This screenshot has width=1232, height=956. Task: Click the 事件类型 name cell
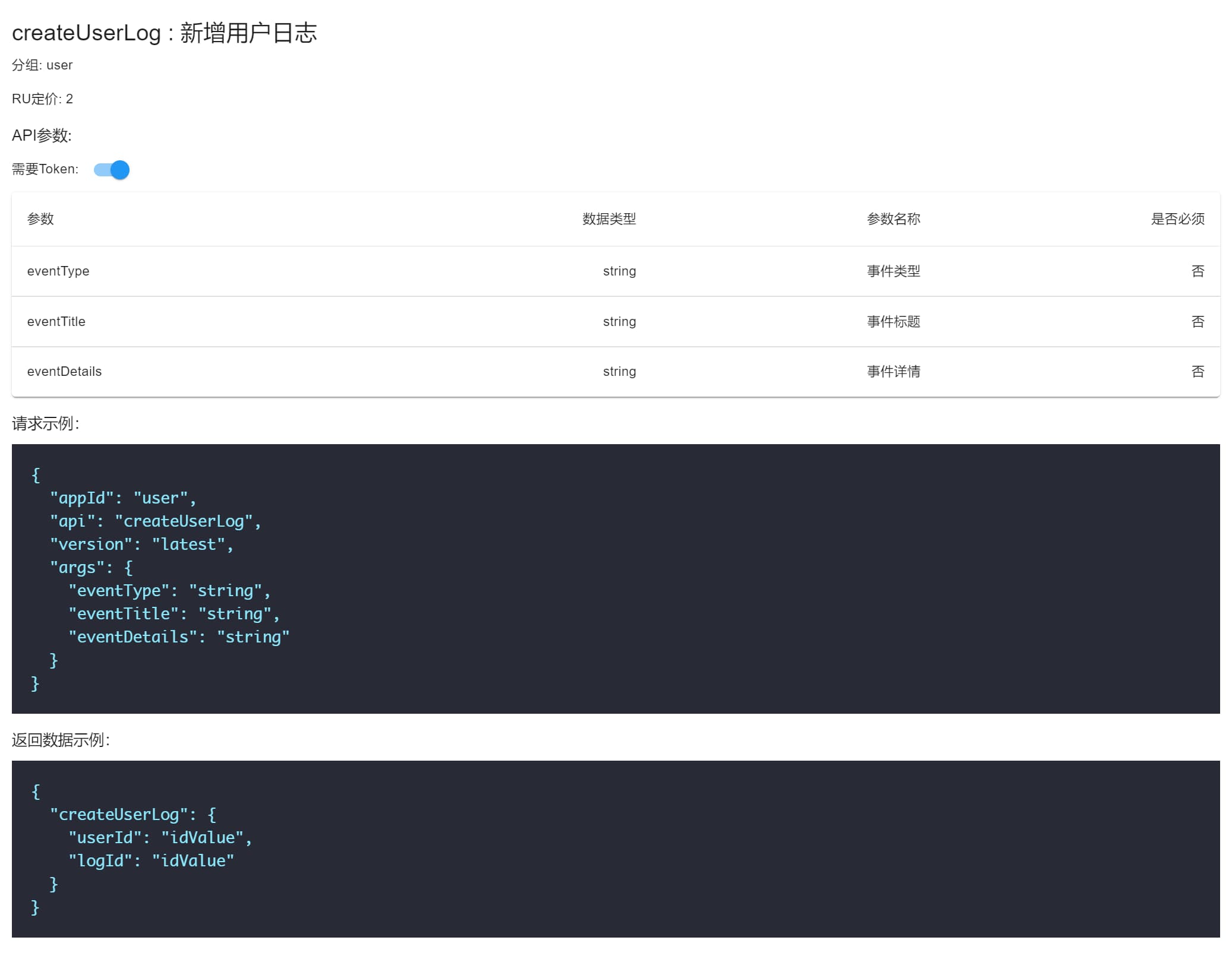(893, 271)
